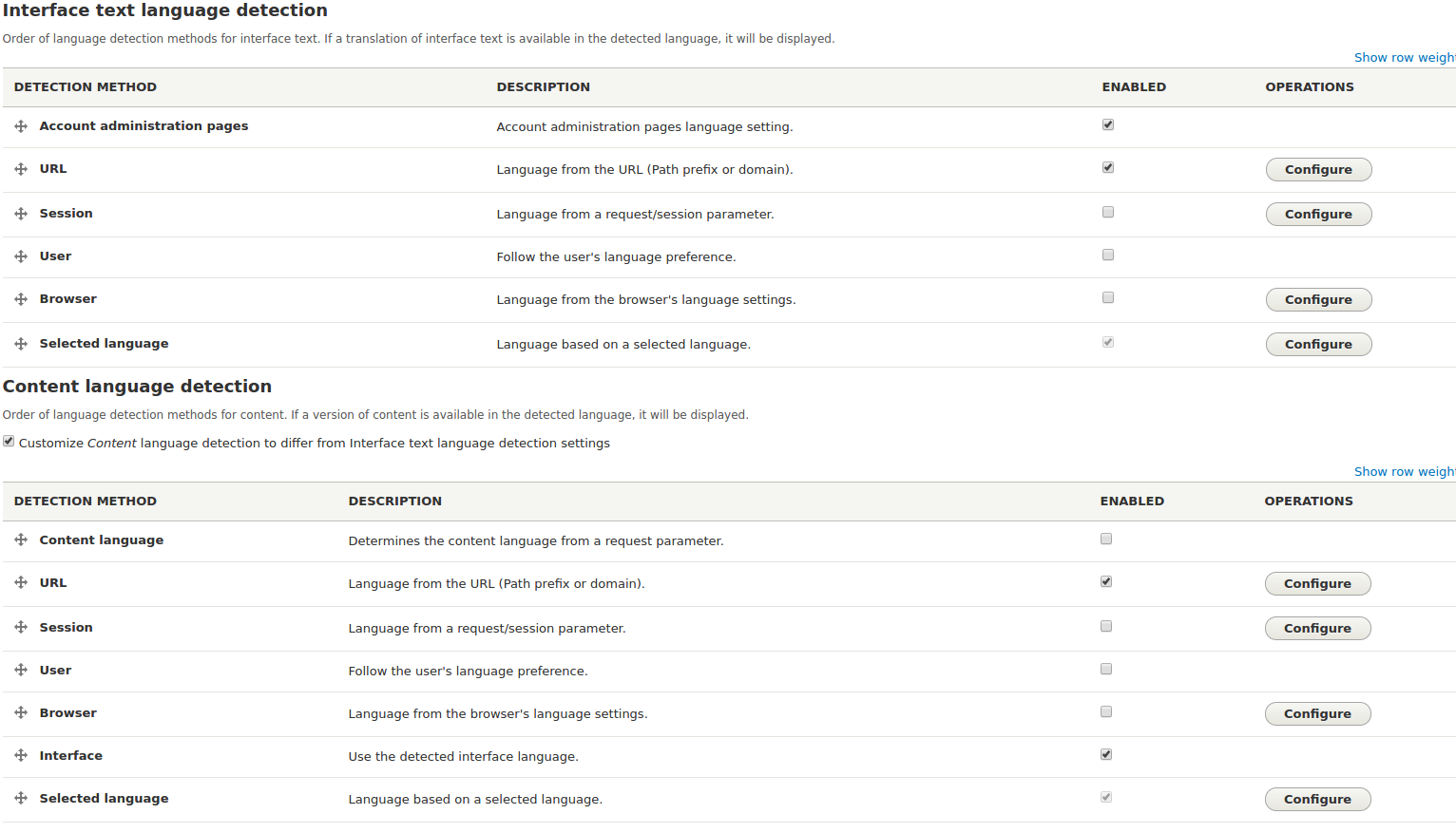Grab the URL row drag handle in interface table

(21, 168)
